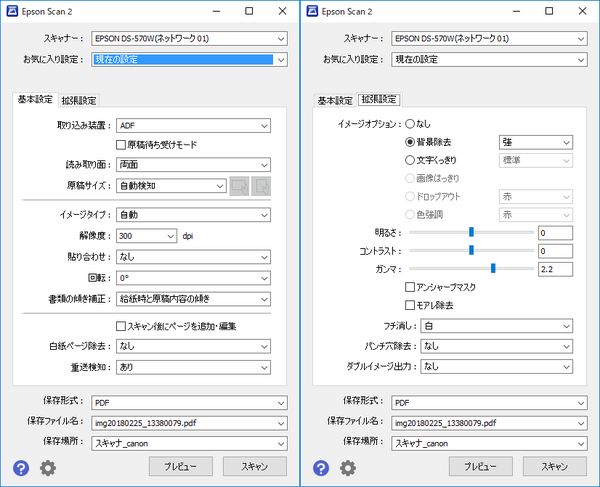Open 保存場所 dropdown in right window
The width and height of the screenshot is (600, 487).
point(489,443)
